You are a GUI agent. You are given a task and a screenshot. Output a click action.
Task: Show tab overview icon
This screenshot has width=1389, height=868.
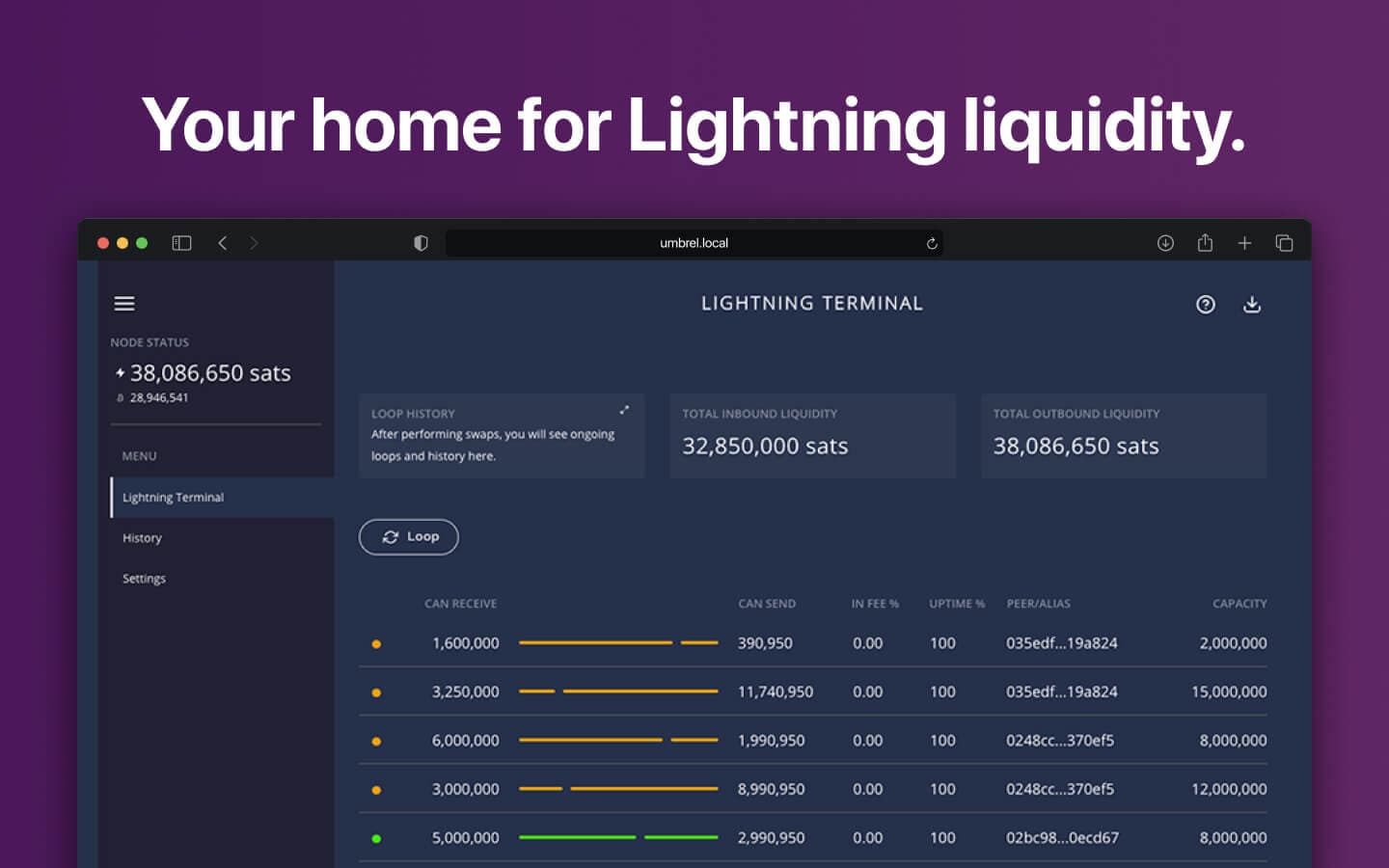point(1284,243)
